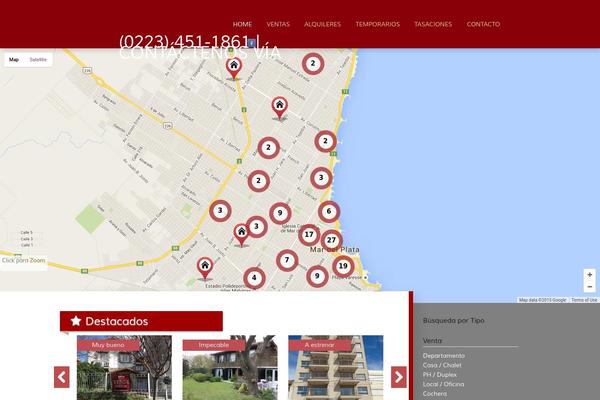Filter sales by PH / Duplex
Image resolution: width=600 pixels, height=400 pixels.
pos(440,375)
